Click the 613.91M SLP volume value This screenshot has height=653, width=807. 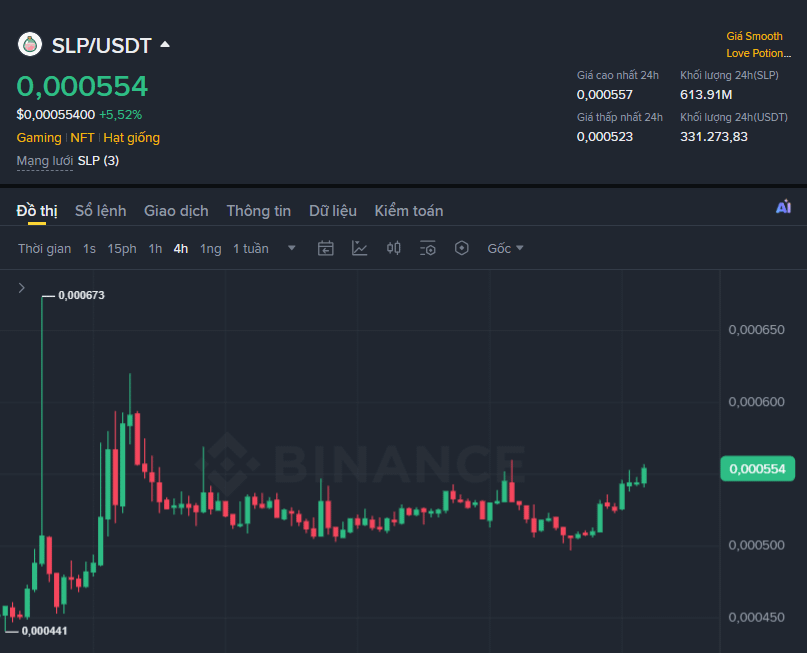point(706,95)
